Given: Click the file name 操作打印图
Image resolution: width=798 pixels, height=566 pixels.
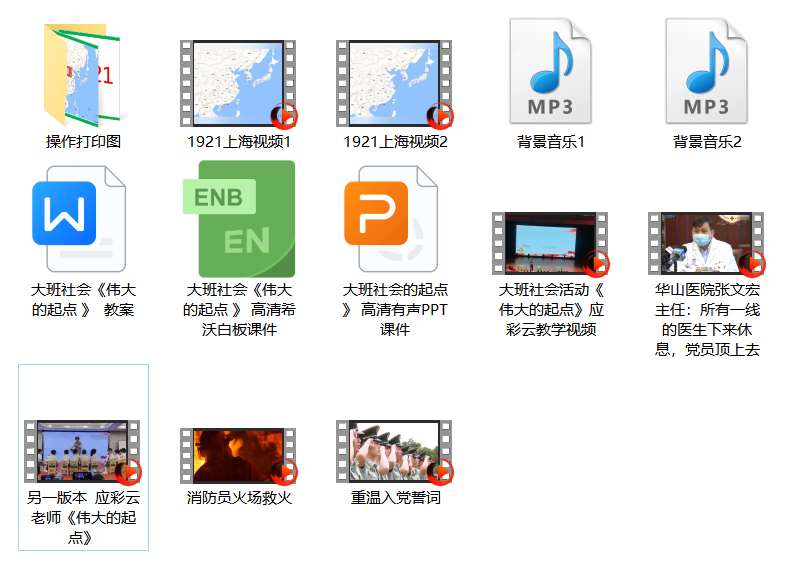Looking at the screenshot, I should [83, 142].
